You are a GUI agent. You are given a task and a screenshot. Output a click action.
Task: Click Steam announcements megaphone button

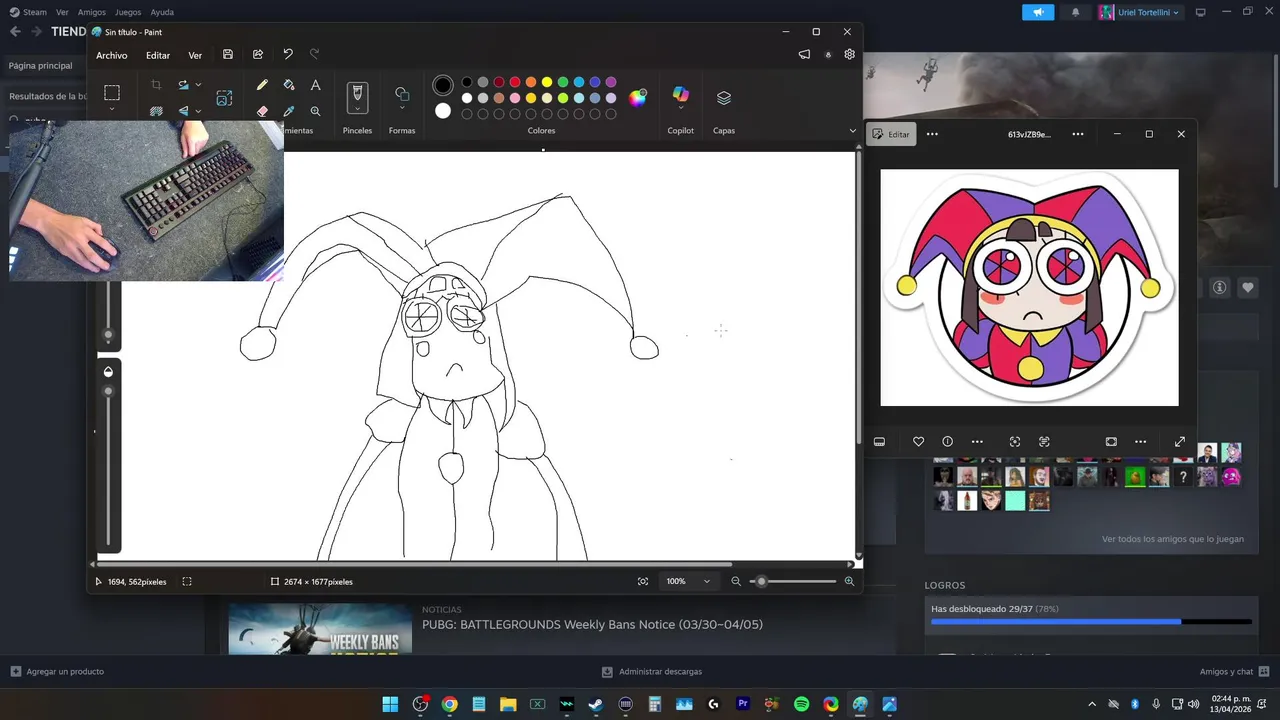pyautogui.click(x=1038, y=12)
